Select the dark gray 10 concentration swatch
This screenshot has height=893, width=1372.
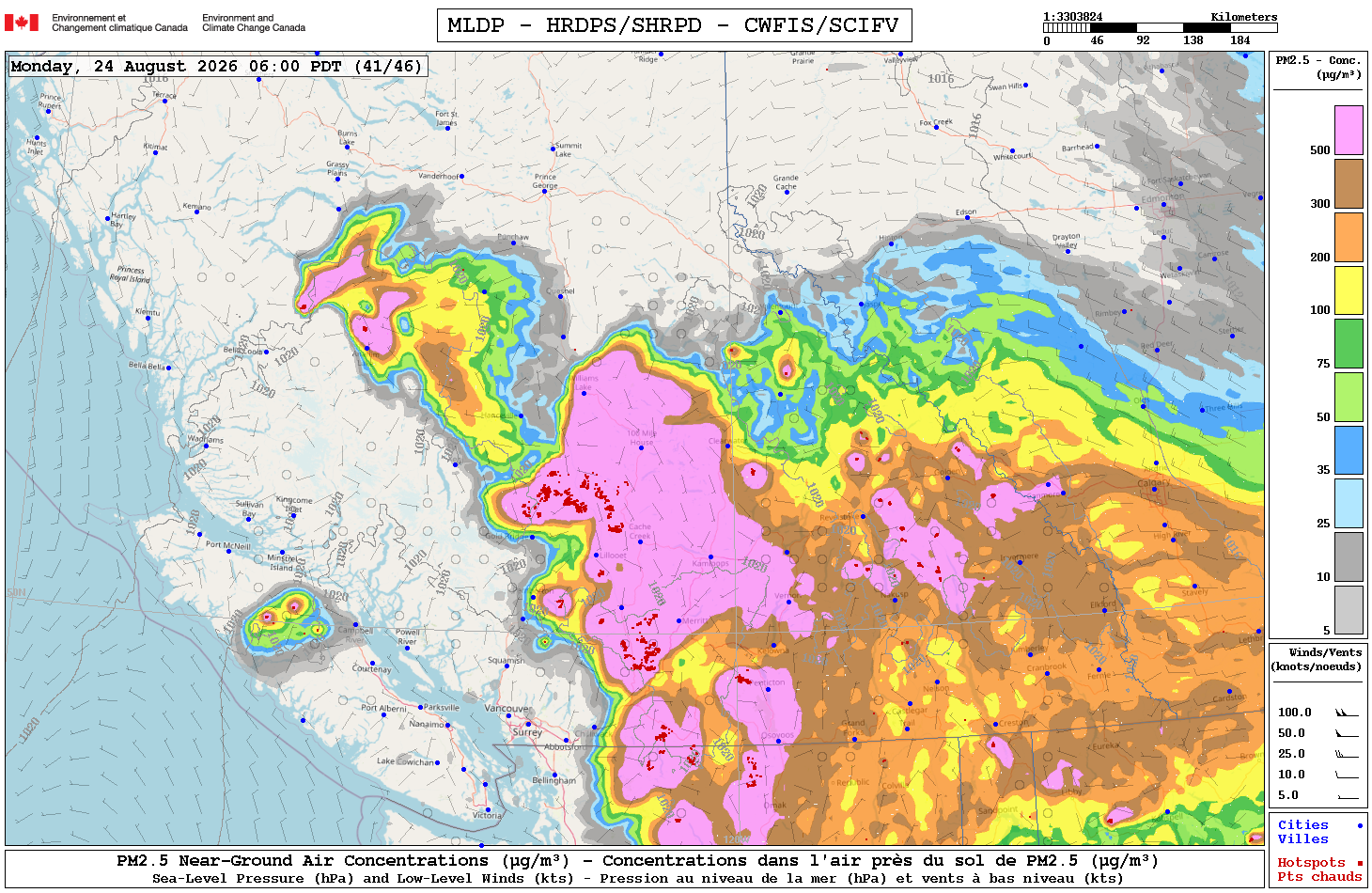(1349, 556)
